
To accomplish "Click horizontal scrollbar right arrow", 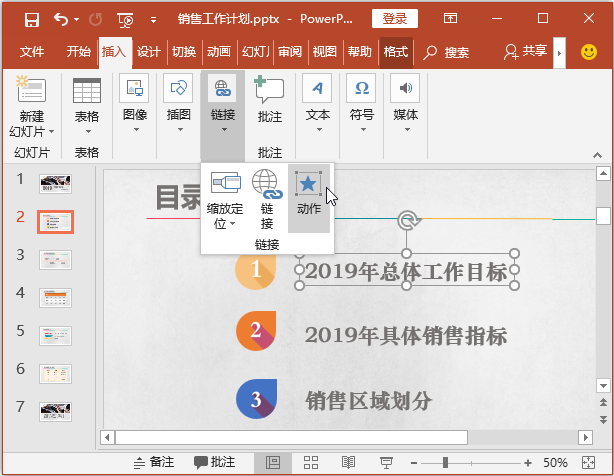I will [x=585, y=437].
